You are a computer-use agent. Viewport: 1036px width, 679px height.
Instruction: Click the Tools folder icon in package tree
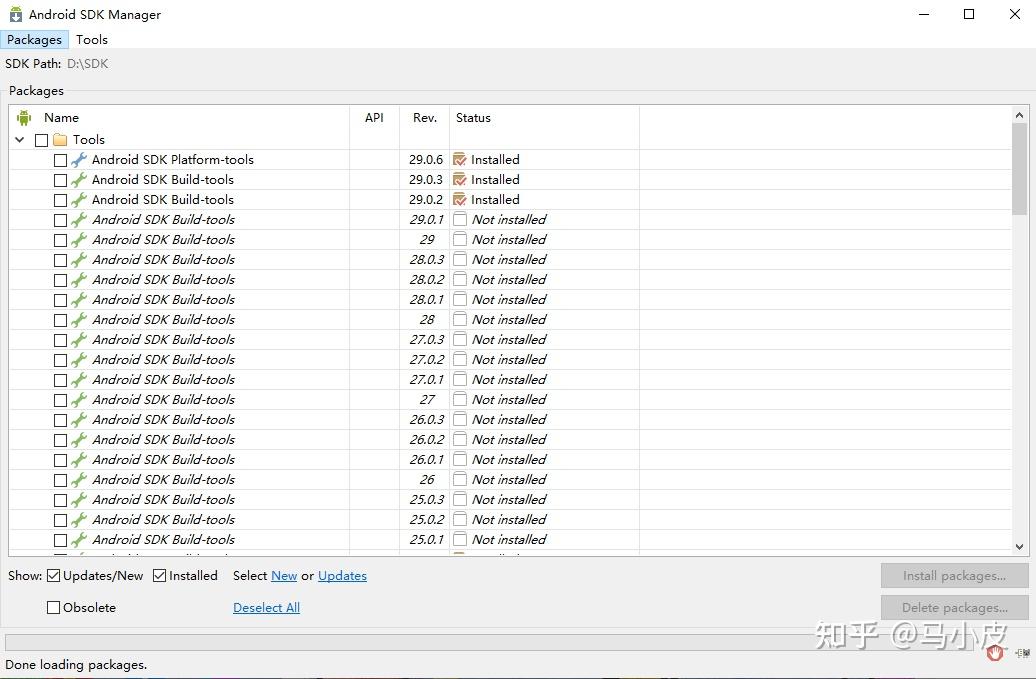60,139
